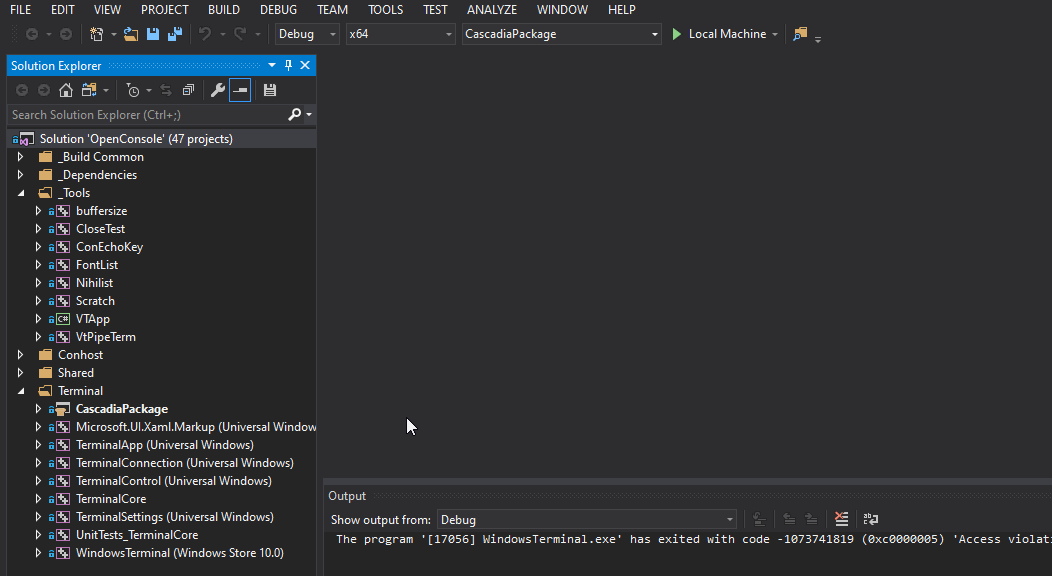
Task: Go to previous message in Output window
Action: (x=789, y=519)
